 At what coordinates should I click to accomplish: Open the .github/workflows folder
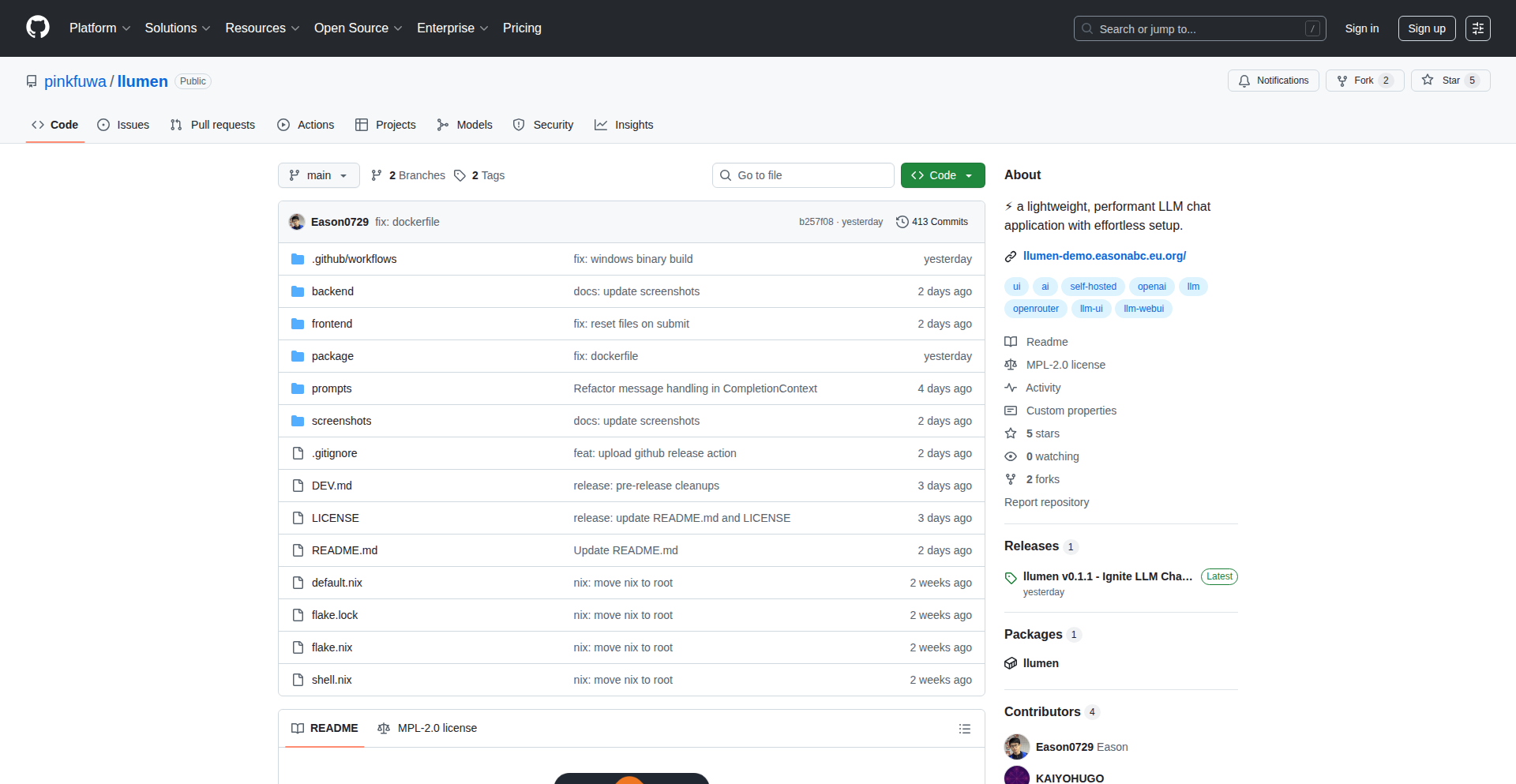point(354,259)
